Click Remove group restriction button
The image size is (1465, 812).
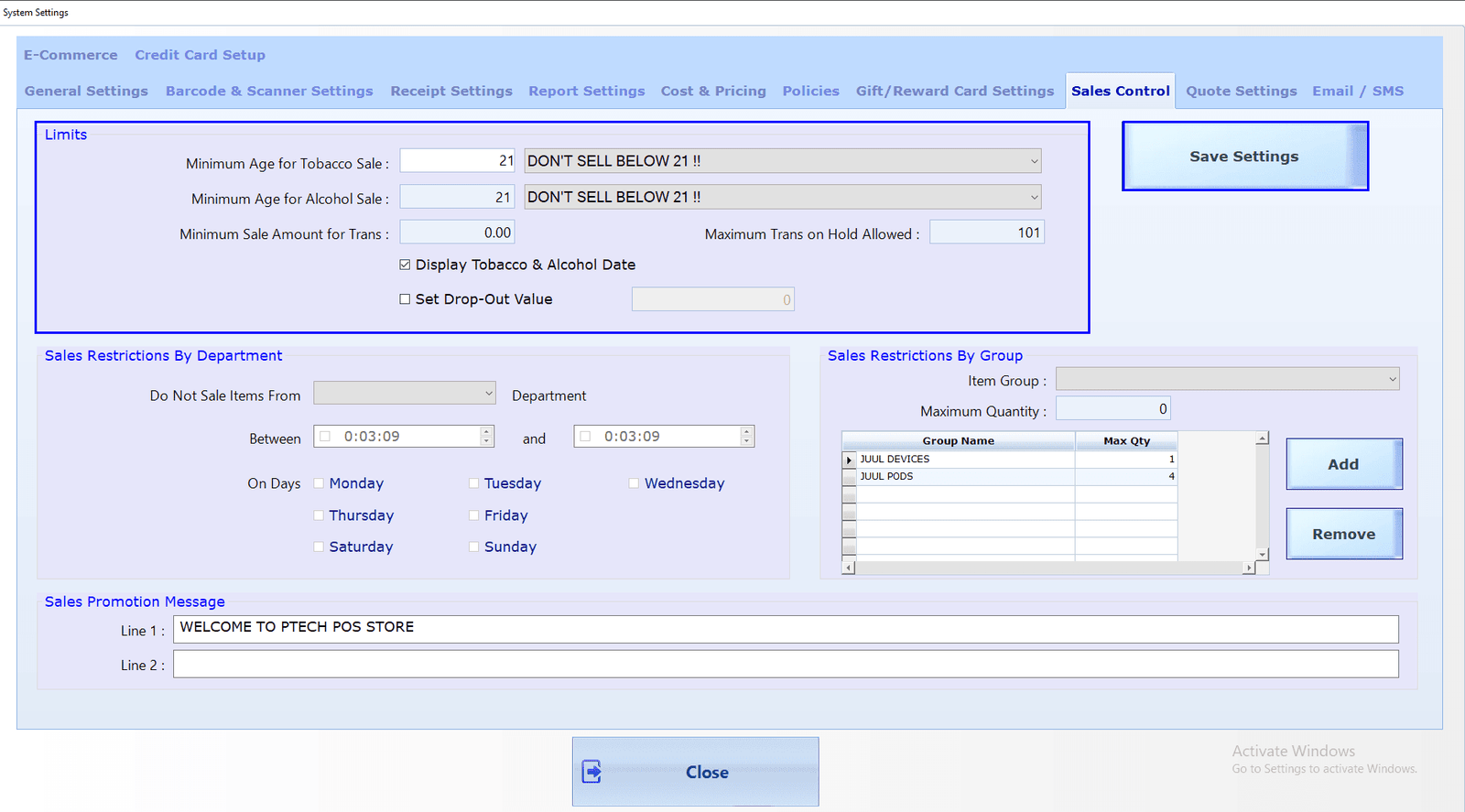tap(1344, 534)
